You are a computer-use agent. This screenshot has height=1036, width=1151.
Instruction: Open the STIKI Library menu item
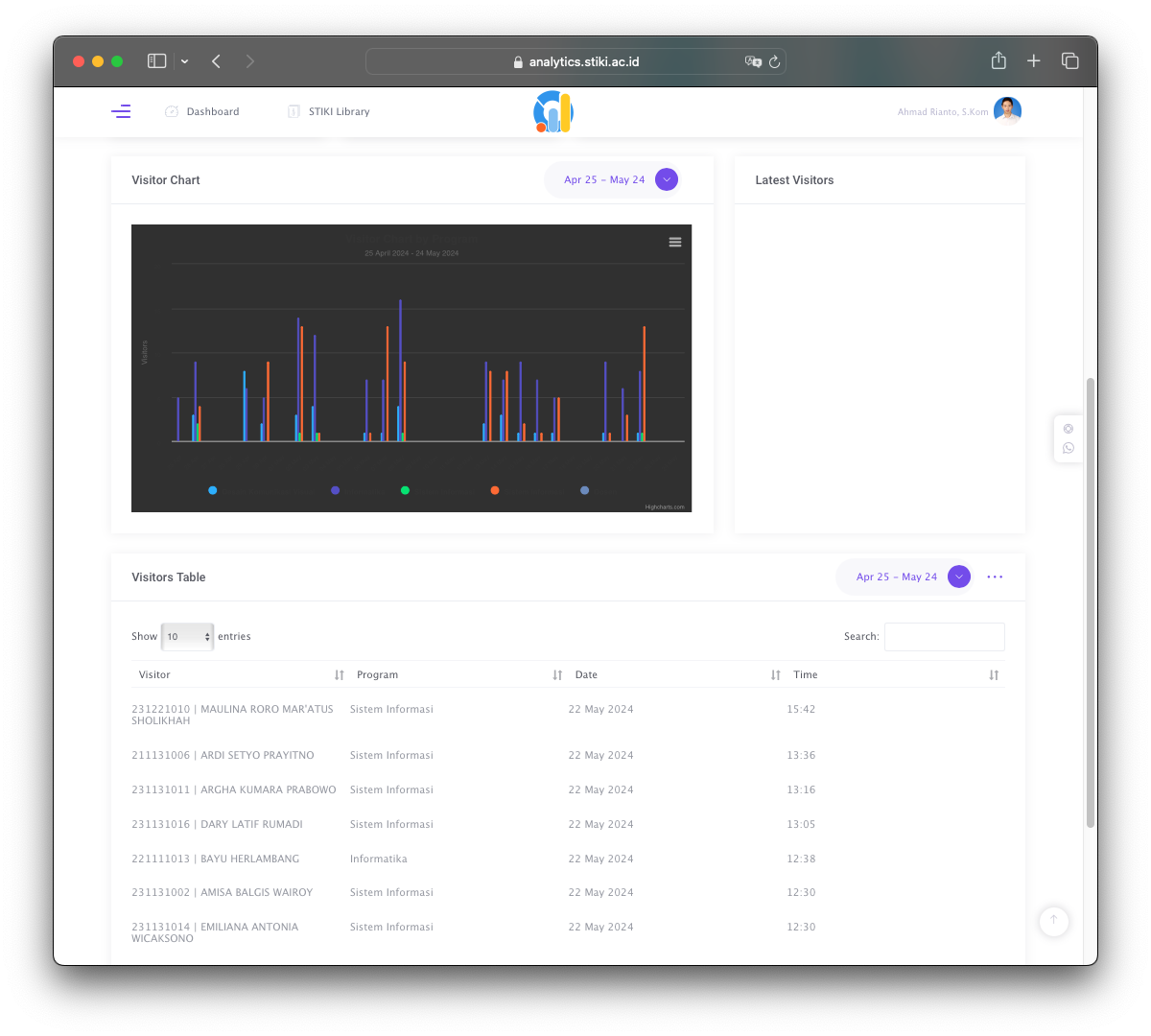tap(329, 112)
